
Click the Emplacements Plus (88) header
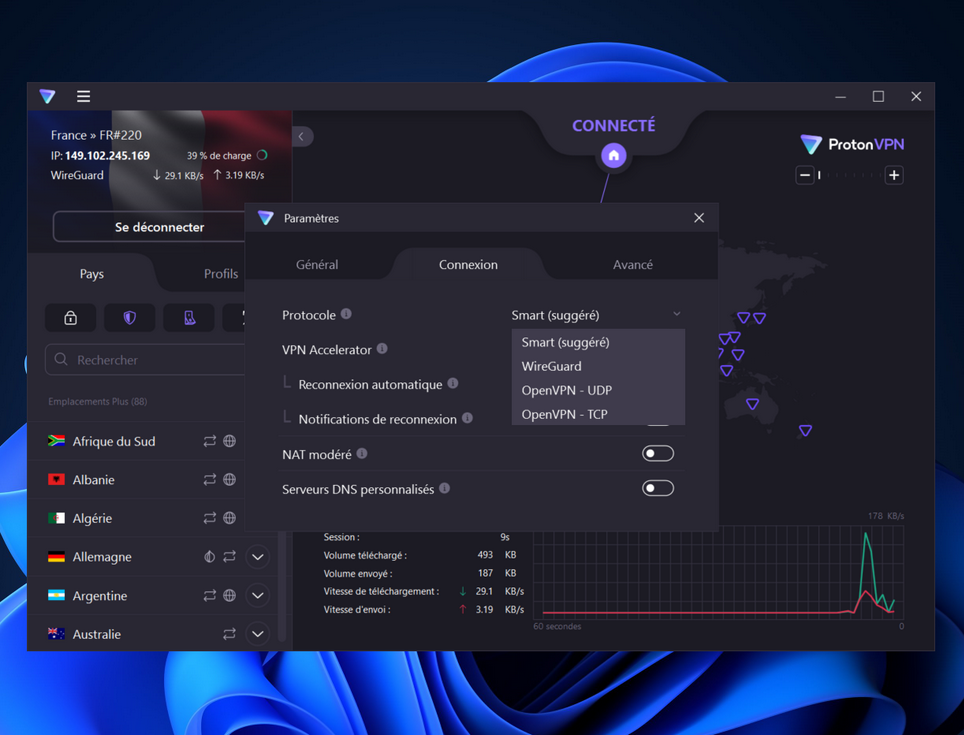[x=98, y=402]
